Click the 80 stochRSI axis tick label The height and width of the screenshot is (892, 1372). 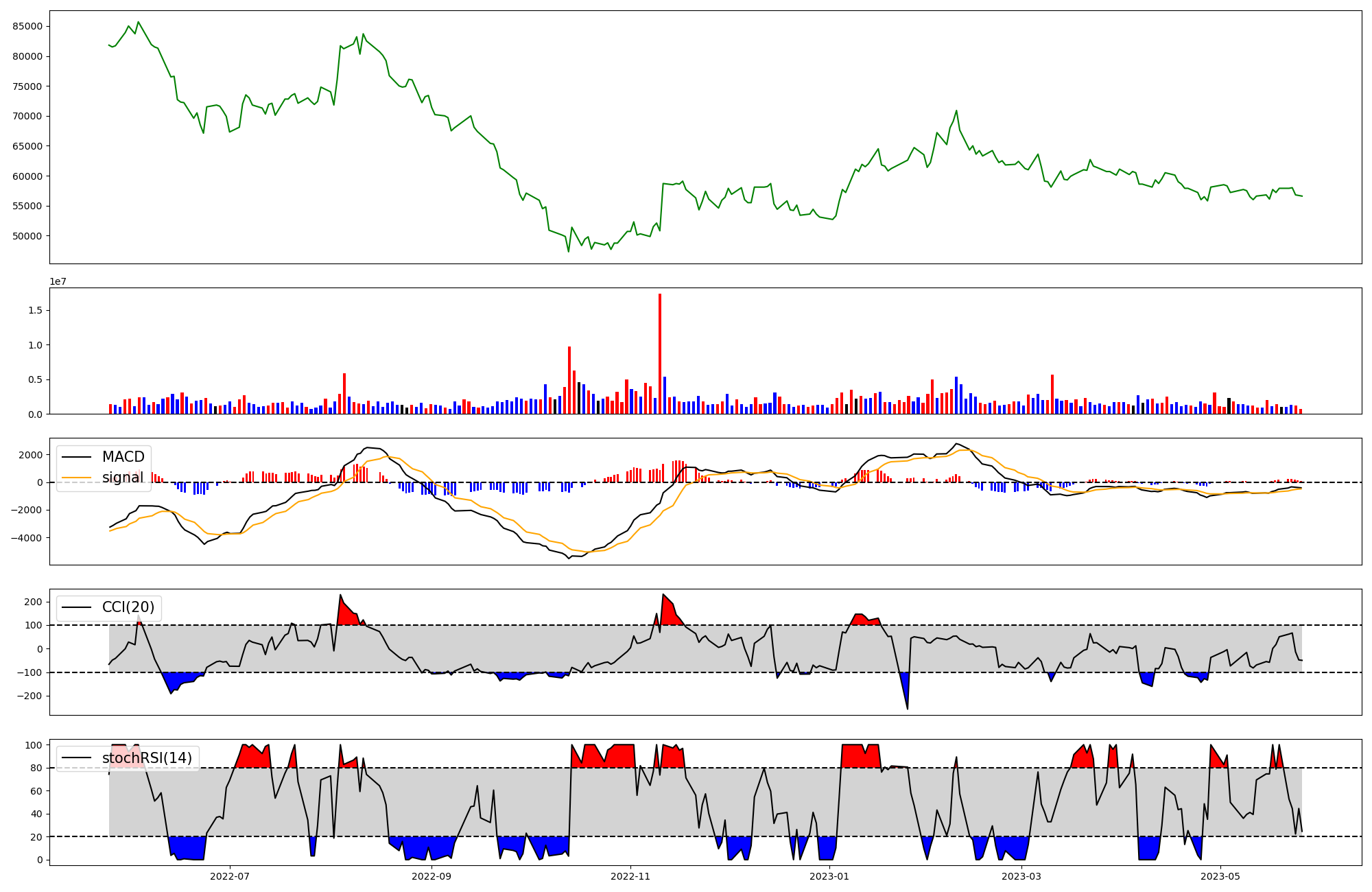36,768
